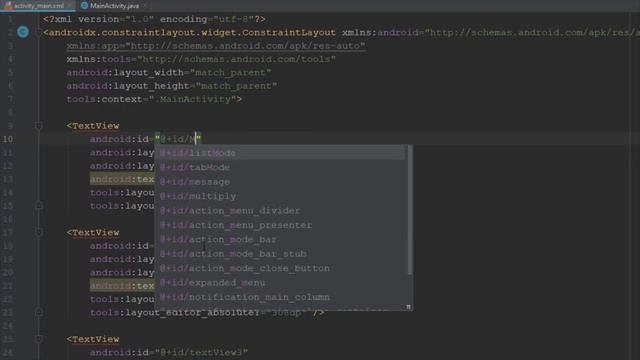This screenshot has width=640, height=360.
Task: Pick @+id/action_menu_presenter from autocomplete
Action: (280, 225)
